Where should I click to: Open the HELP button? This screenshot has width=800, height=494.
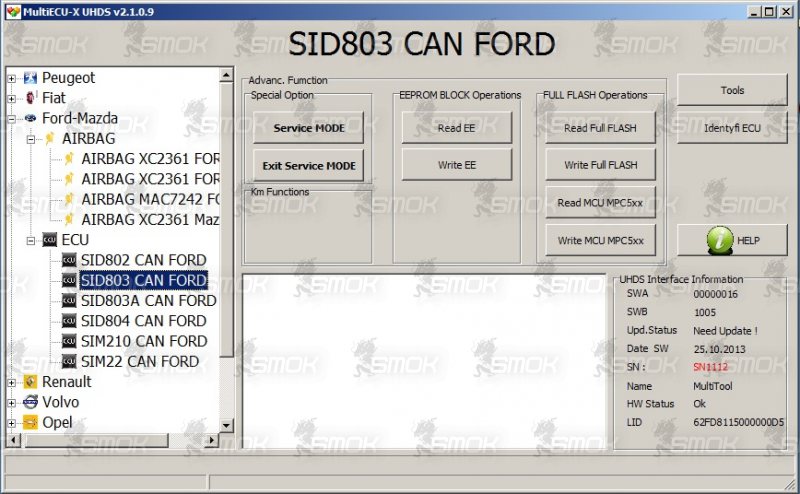pyautogui.click(x=732, y=240)
